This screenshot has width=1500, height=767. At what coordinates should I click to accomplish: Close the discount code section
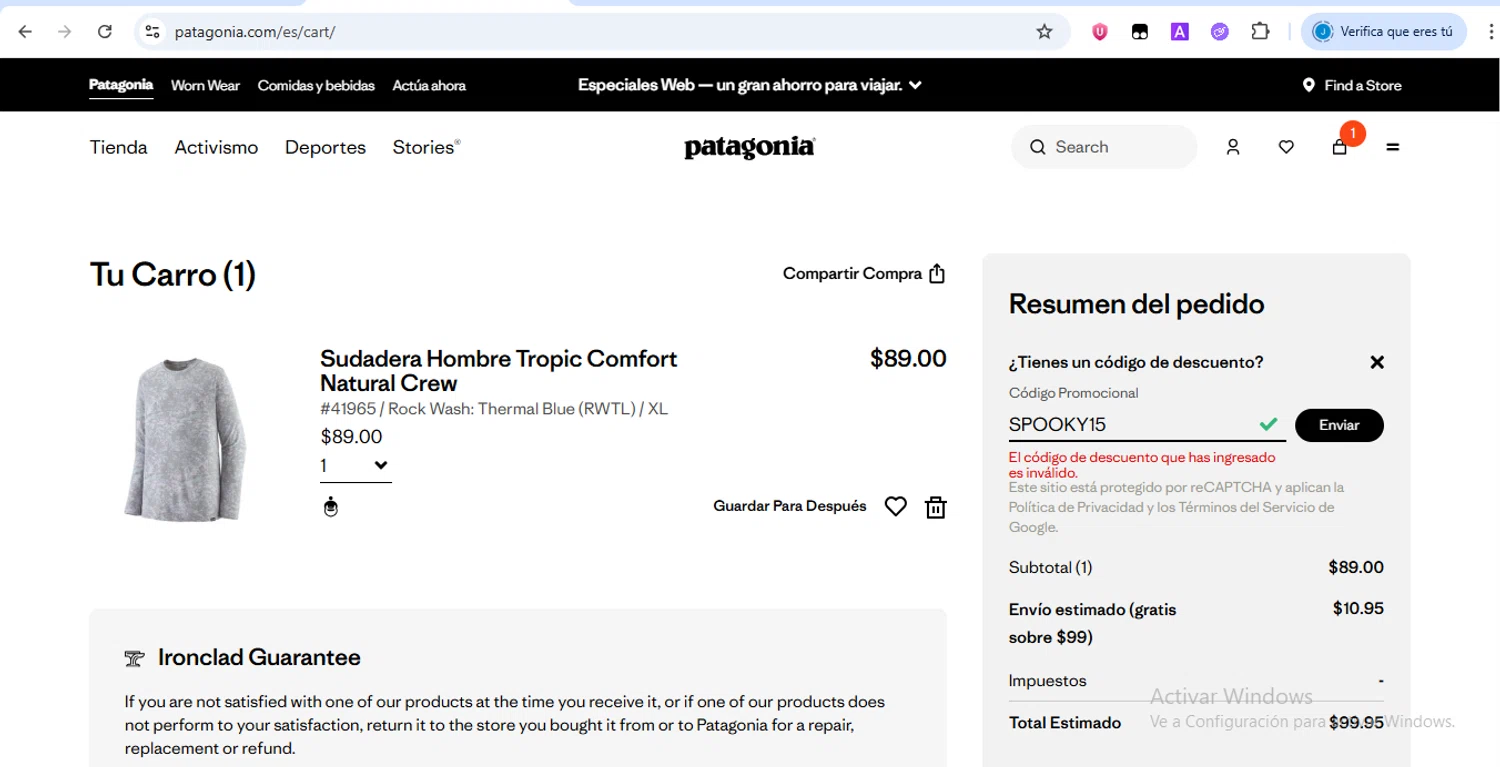(1377, 362)
